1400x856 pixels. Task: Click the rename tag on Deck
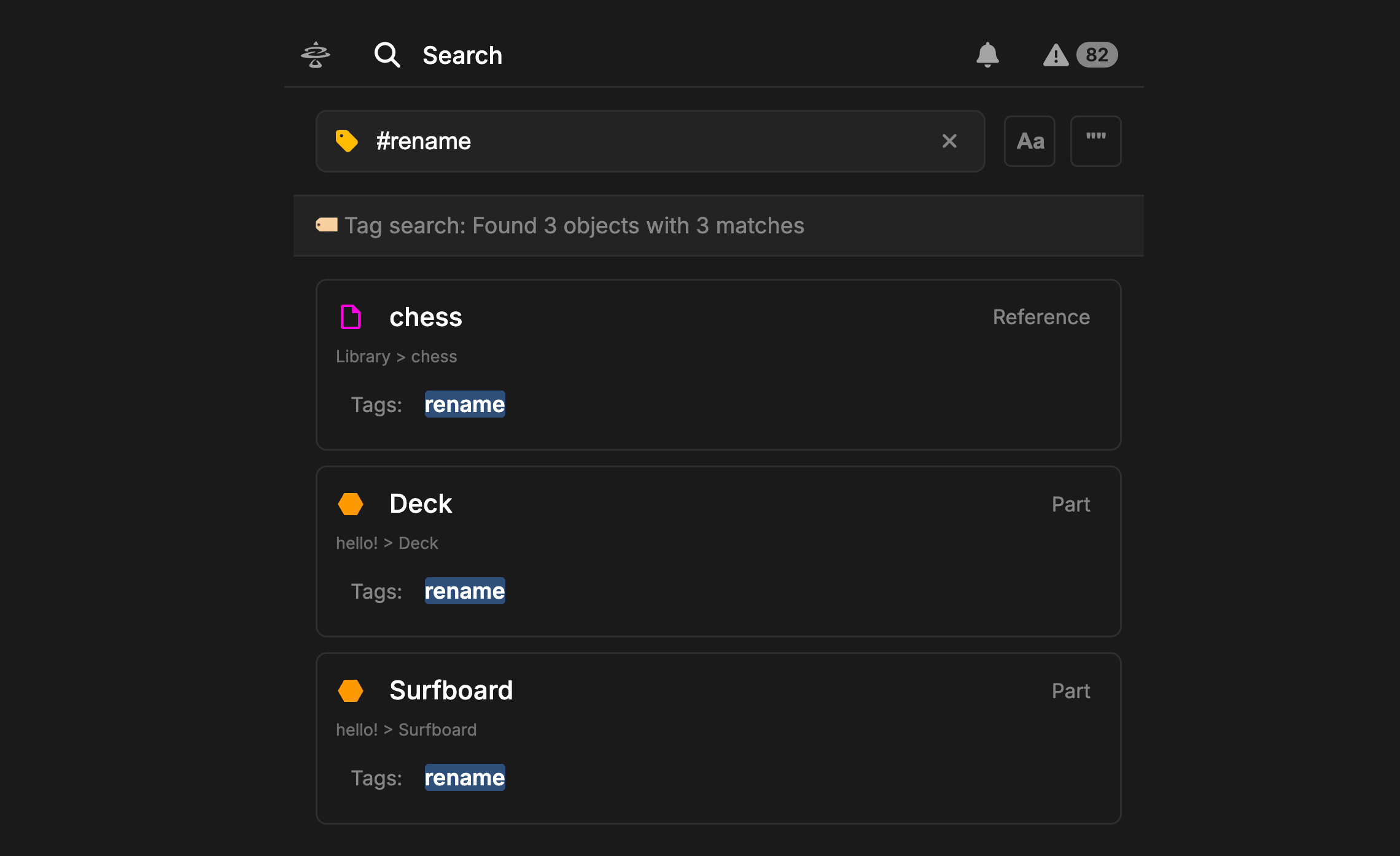click(465, 591)
